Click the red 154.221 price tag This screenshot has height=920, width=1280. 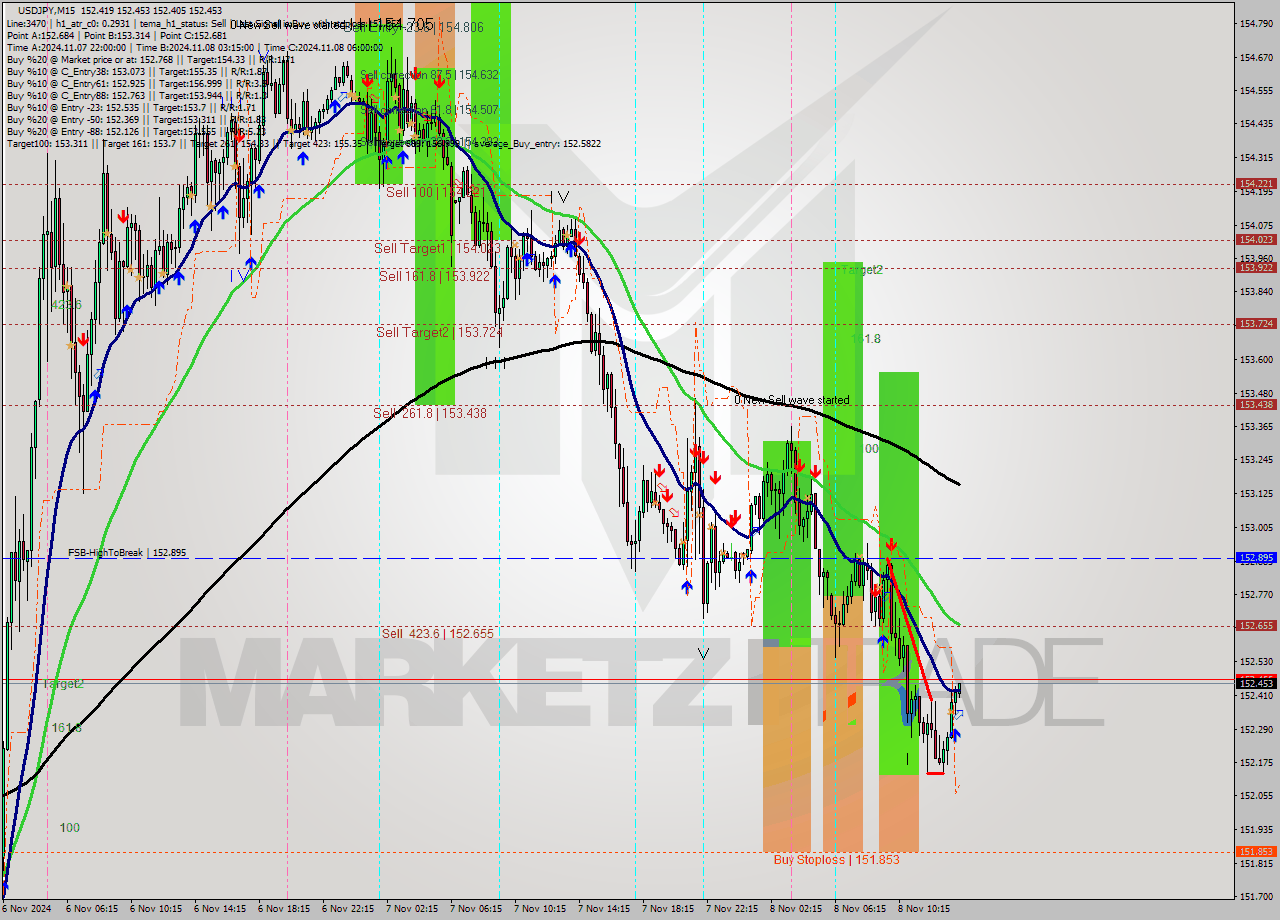1256,184
